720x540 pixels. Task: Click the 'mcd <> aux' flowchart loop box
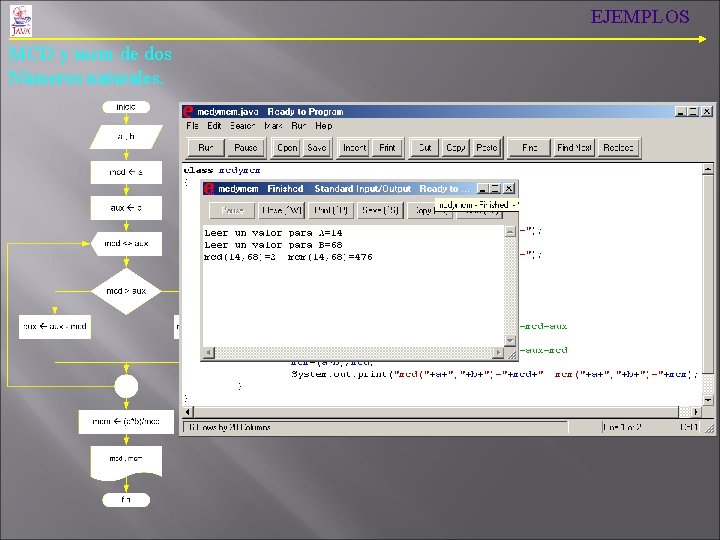(126, 243)
